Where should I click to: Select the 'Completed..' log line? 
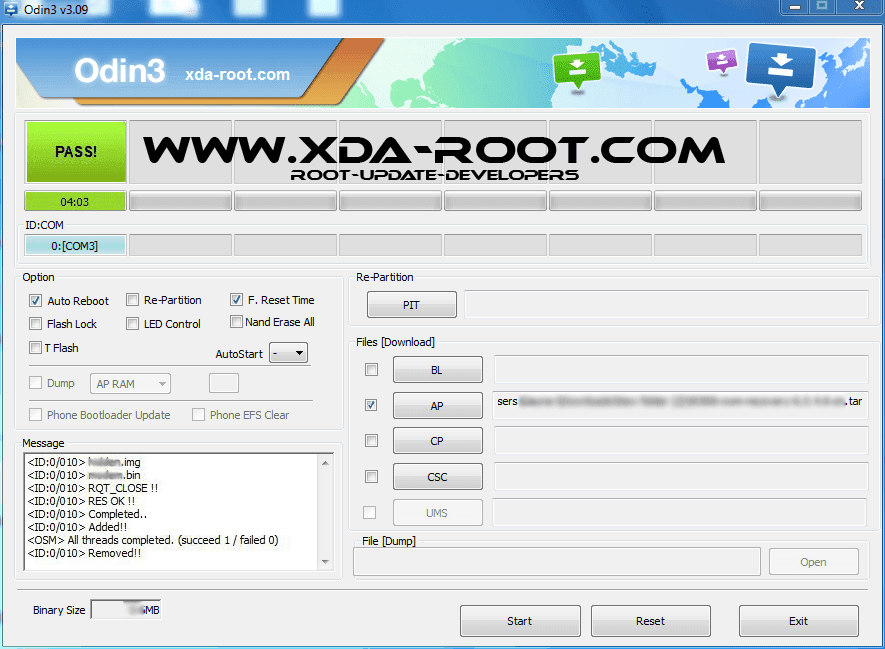[87, 514]
